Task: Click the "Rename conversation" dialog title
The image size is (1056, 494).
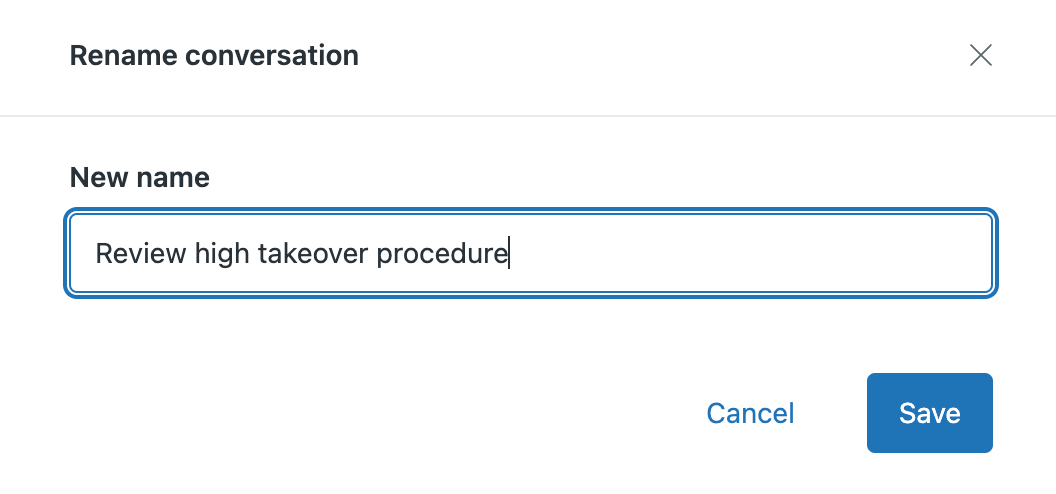Action: click(214, 55)
